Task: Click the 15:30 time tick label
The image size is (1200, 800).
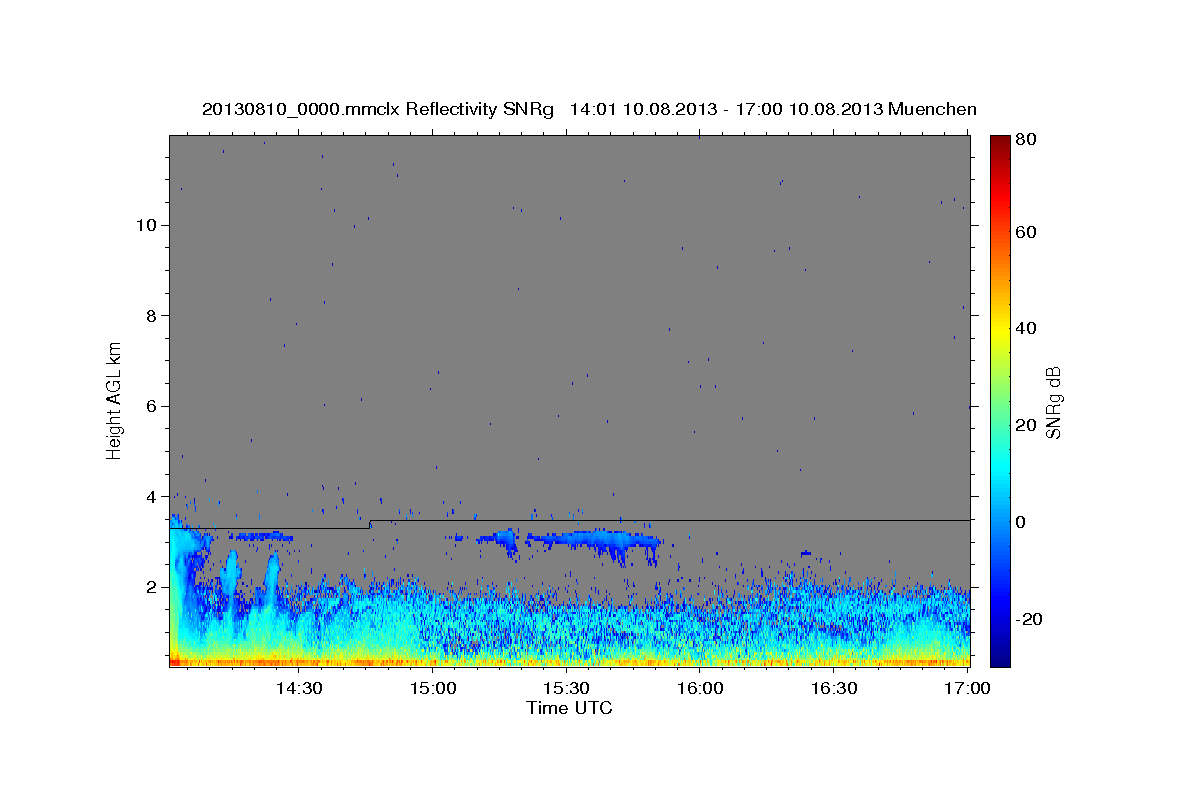Action: [566, 689]
